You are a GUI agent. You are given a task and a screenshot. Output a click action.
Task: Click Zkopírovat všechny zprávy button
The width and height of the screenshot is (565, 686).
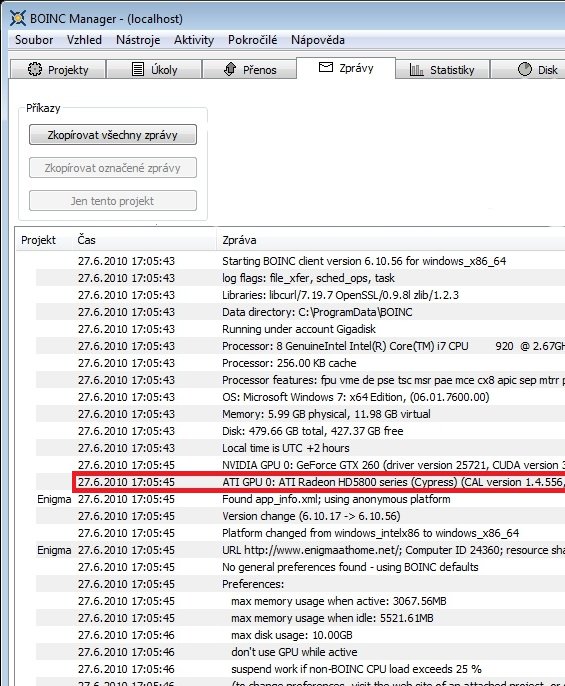[x=113, y=135]
